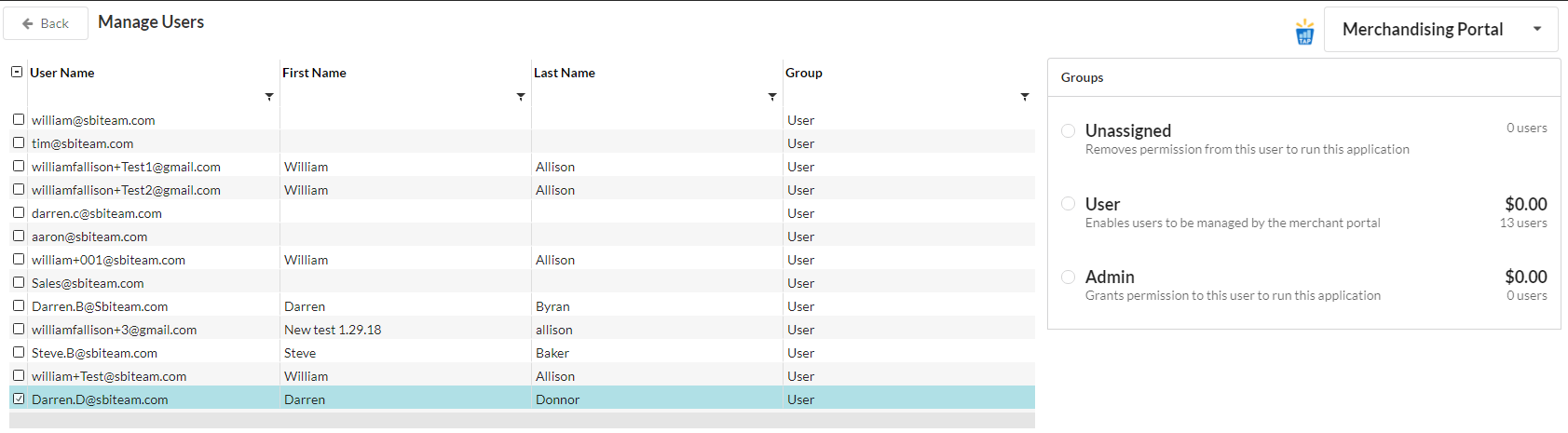Select the Darren.B@Sbiteam.com row
The height and width of the screenshot is (433, 1568).
[522, 305]
